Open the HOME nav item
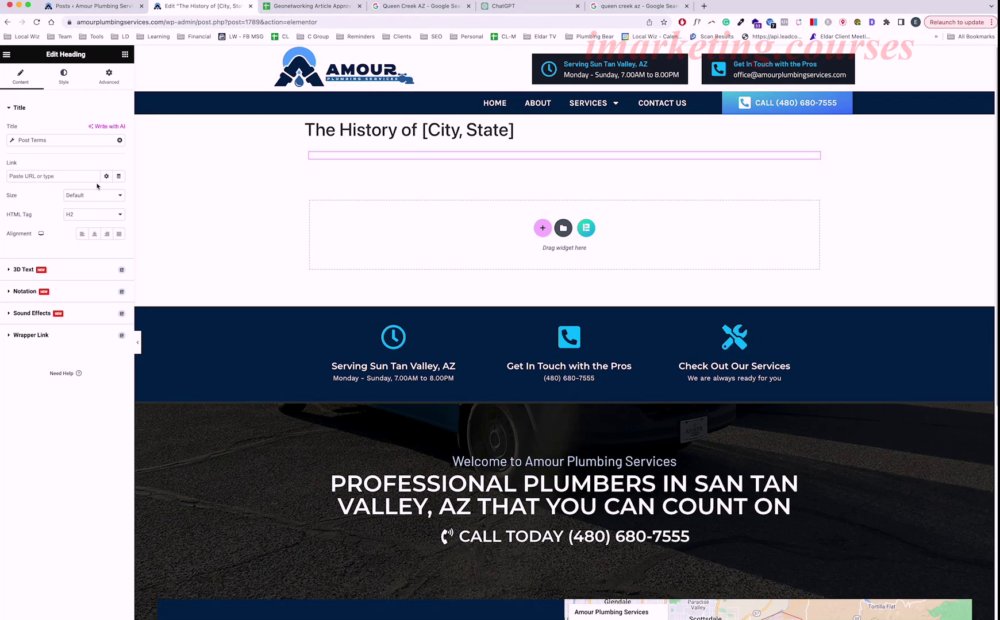The width and height of the screenshot is (1000, 620). (x=495, y=103)
